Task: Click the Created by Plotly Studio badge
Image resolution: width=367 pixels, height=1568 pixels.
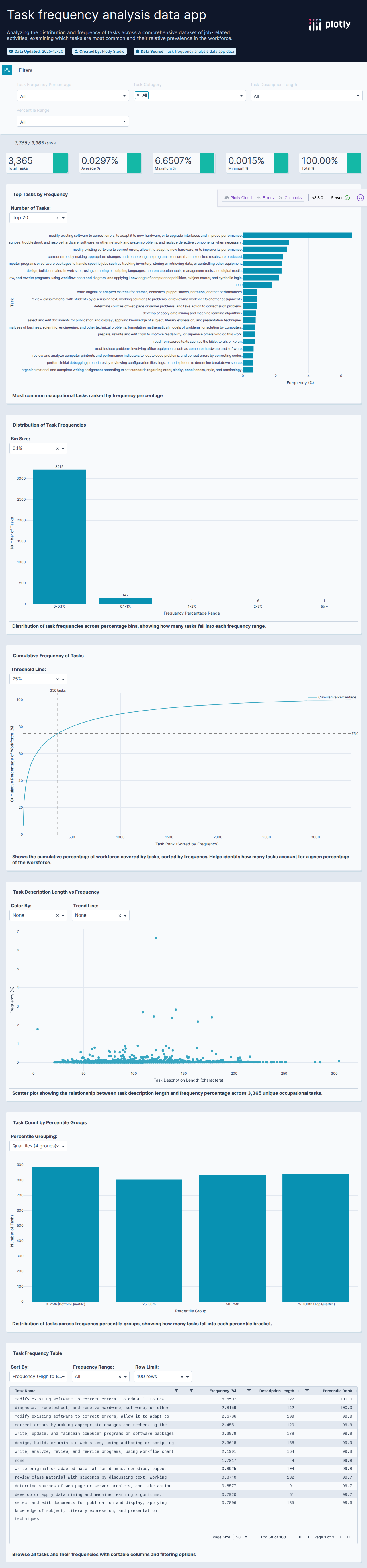Action: click(x=99, y=52)
